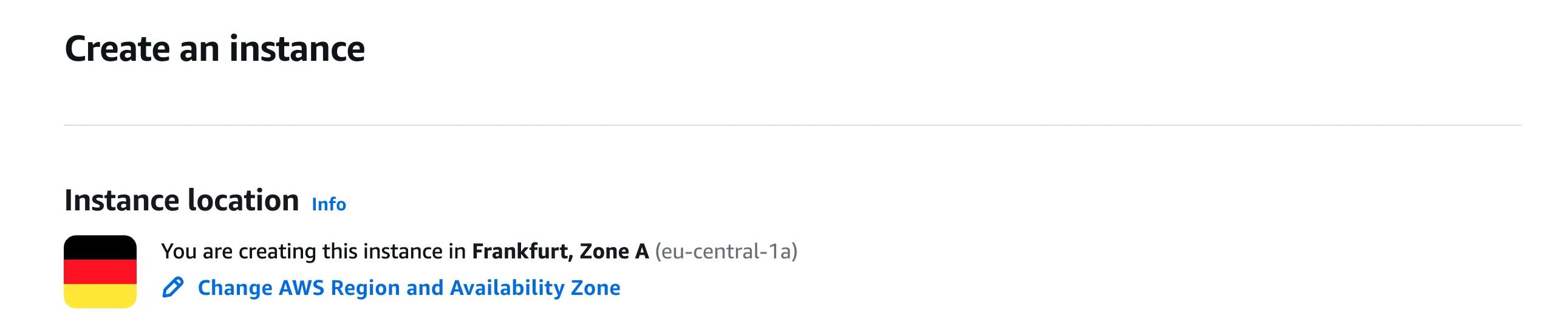The height and width of the screenshot is (332, 1568).
Task: Click the bold 'Zone A' text
Action: [x=614, y=251]
